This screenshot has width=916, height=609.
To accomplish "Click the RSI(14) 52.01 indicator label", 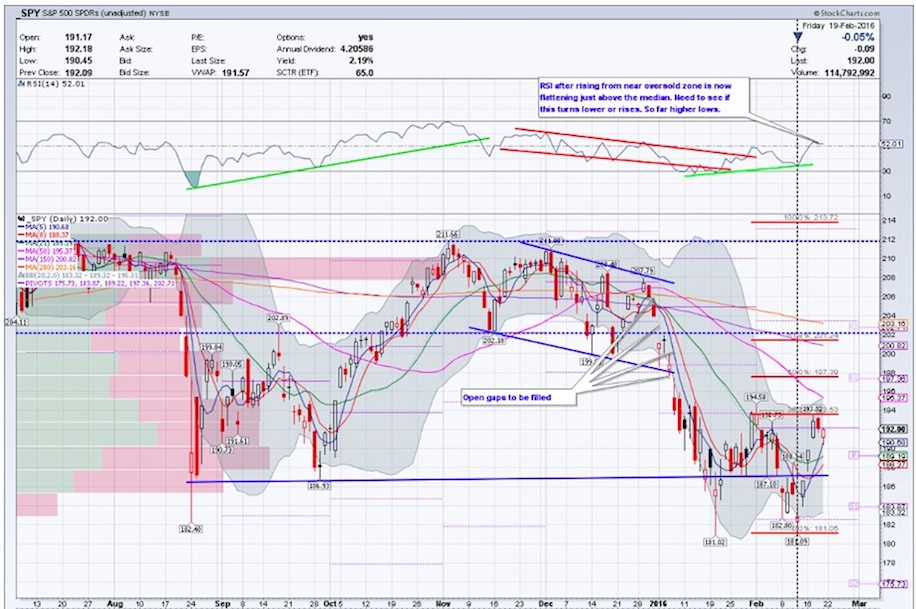I will click(55, 84).
